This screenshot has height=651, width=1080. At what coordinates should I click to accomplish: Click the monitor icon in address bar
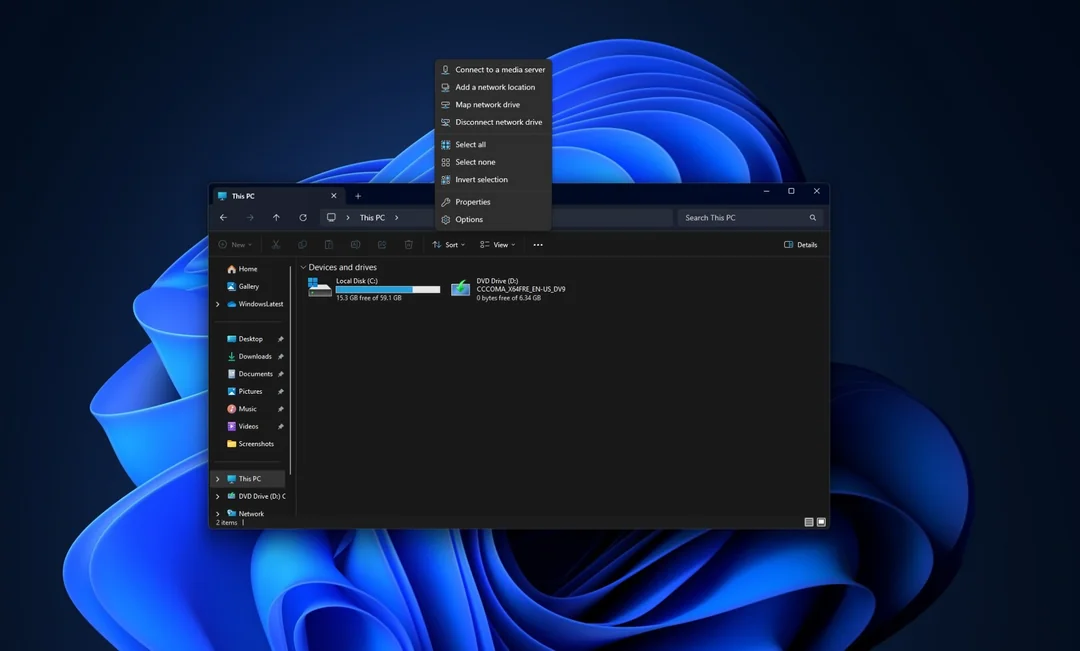pos(331,218)
